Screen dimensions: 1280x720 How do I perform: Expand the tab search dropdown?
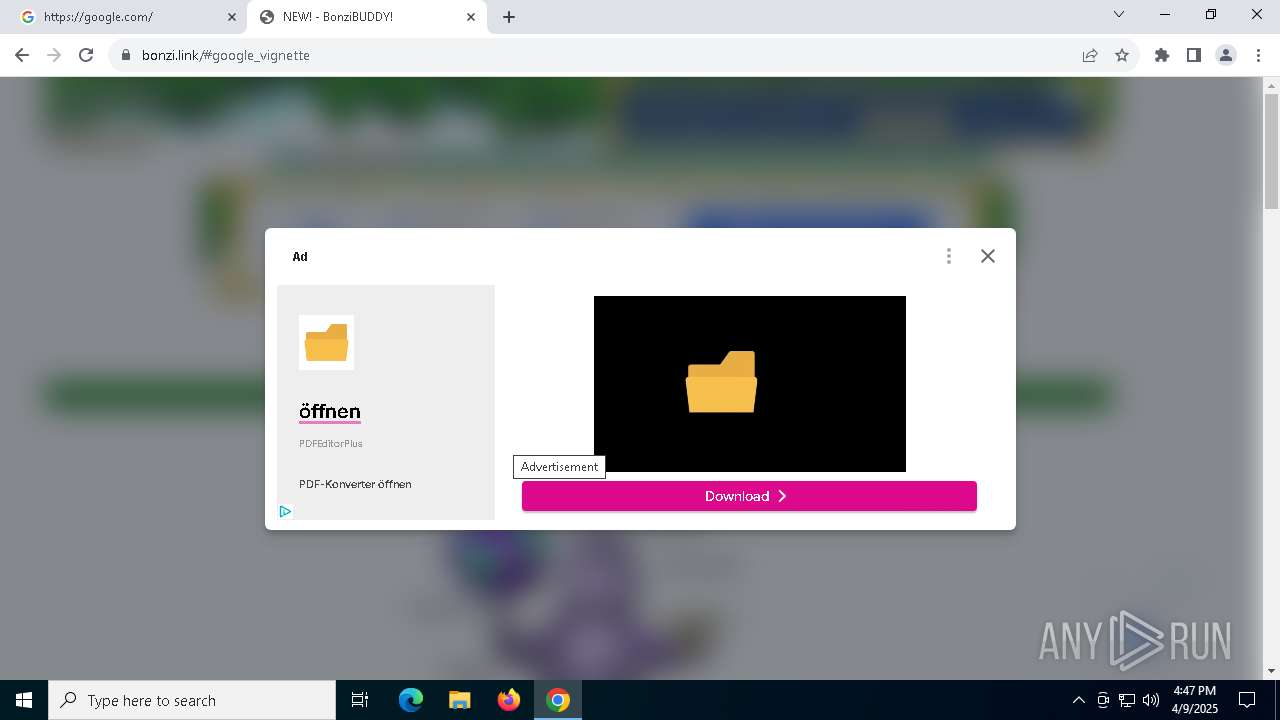tap(1119, 14)
